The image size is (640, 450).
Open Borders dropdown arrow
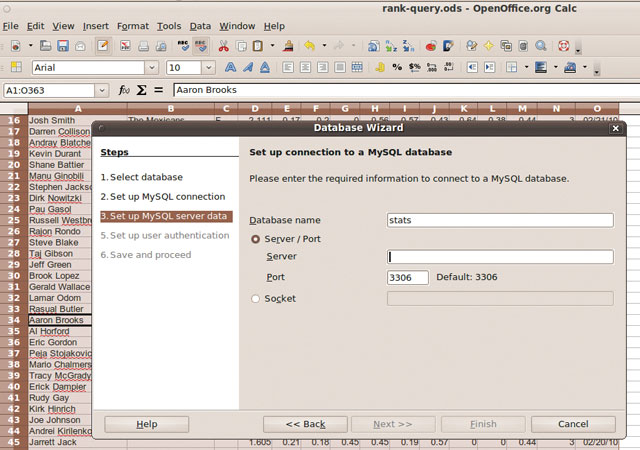527,67
